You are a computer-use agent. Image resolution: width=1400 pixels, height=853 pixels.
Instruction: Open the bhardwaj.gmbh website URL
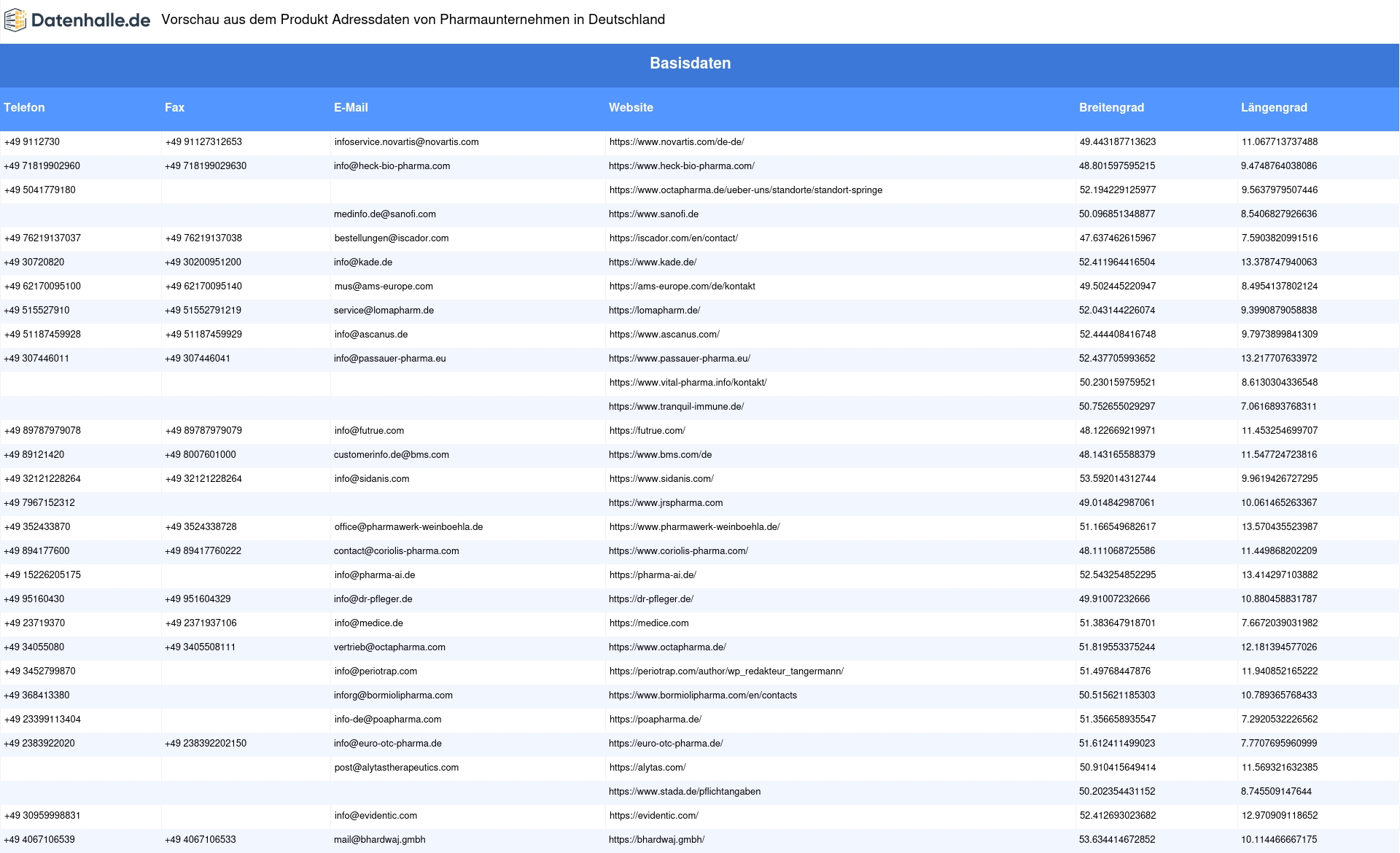point(657,840)
